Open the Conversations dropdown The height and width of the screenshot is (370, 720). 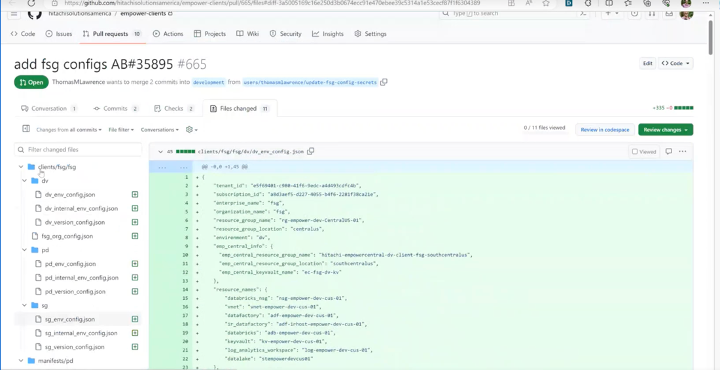pos(160,130)
